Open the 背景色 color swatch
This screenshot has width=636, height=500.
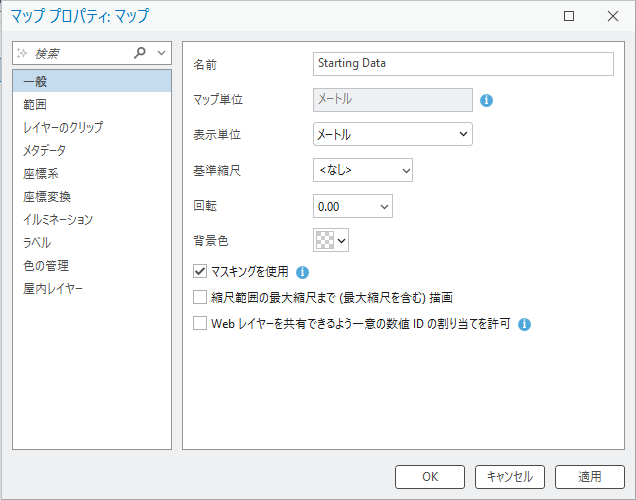coord(331,240)
